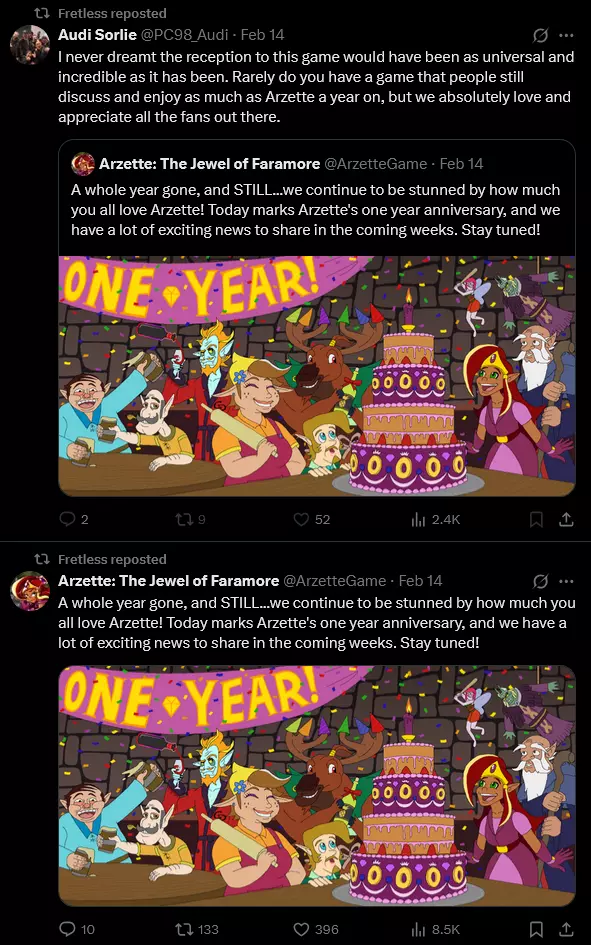Open more options on second Arzette post
The image size is (591, 945).
[x=566, y=582]
